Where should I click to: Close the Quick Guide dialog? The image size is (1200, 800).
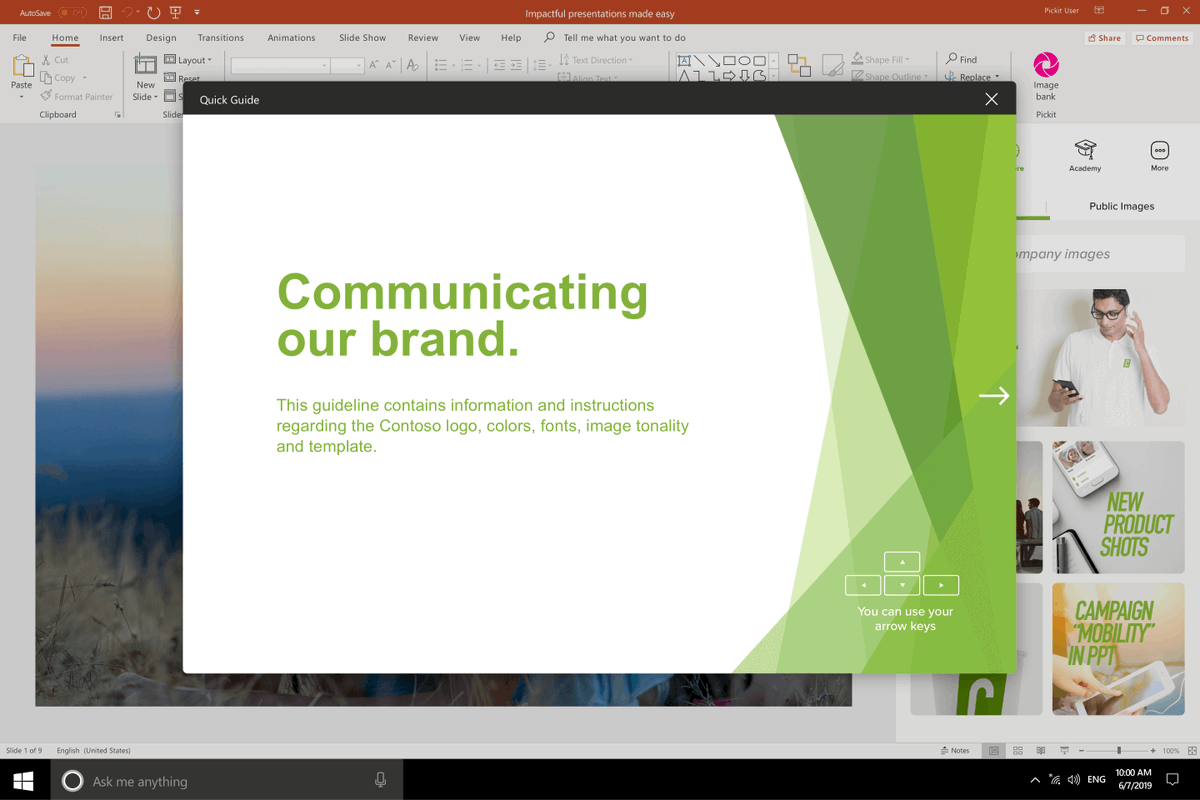pyautogui.click(x=991, y=99)
